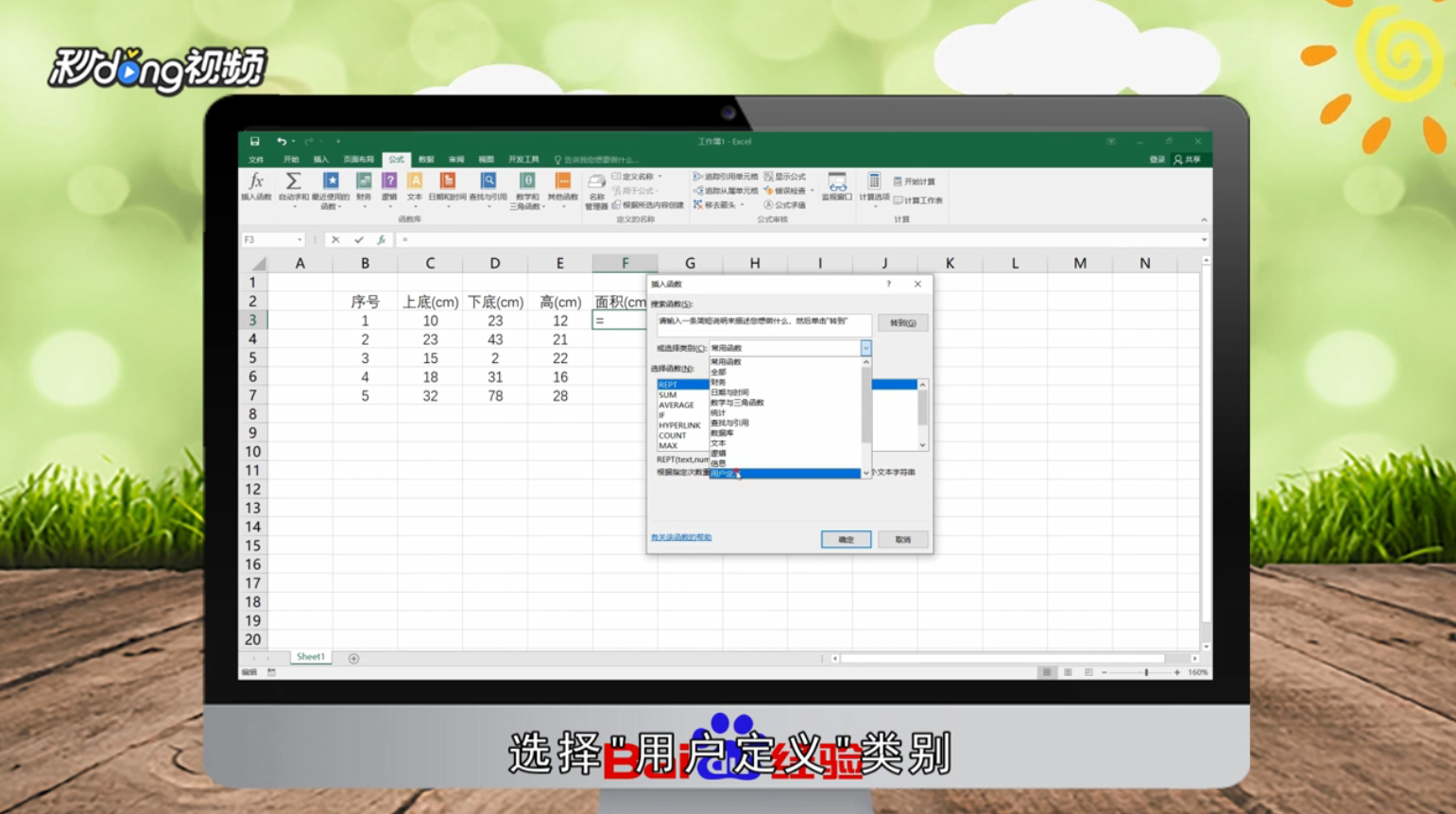The width and height of the screenshot is (1456, 814).
Task: Click the tell-me search box (告诉我您想要做什么)
Action: 597,160
